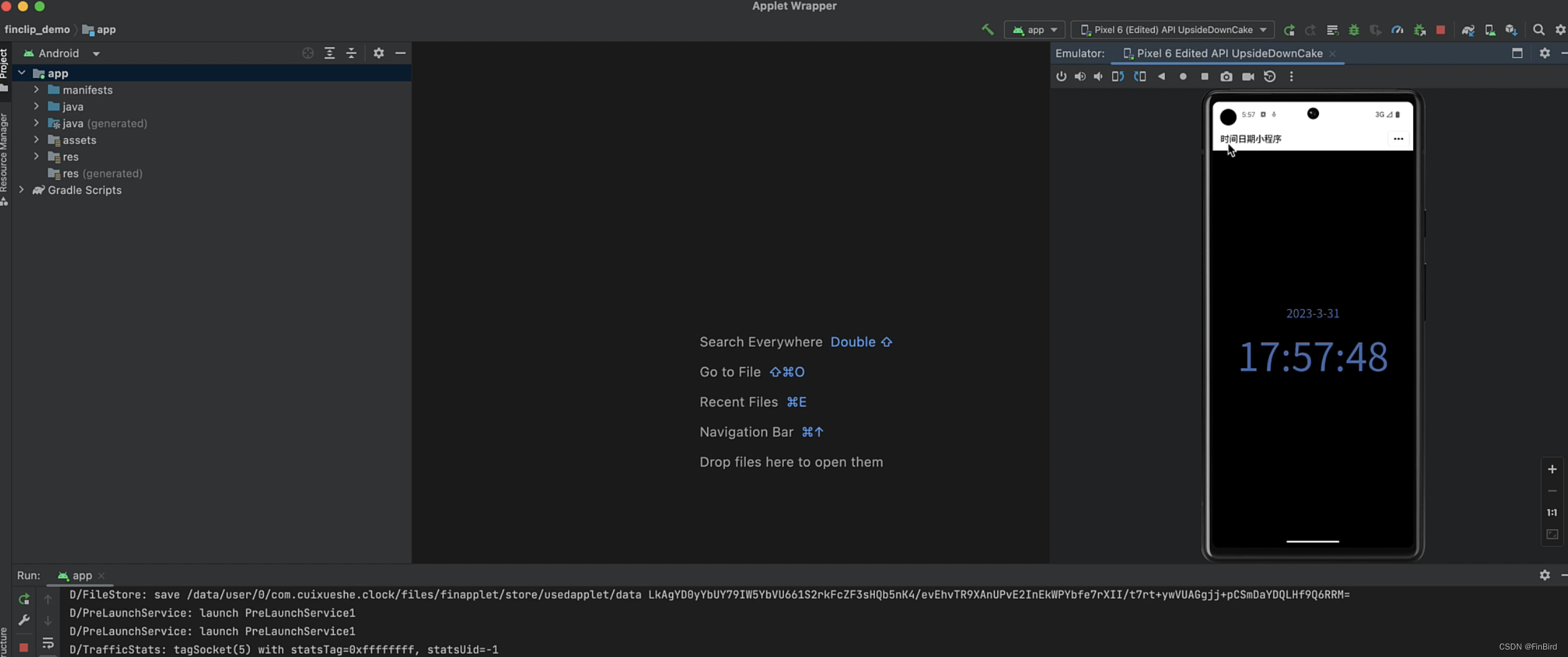
Task: Click Rerun app icon in Run panel
Action: tap(24, 598)
